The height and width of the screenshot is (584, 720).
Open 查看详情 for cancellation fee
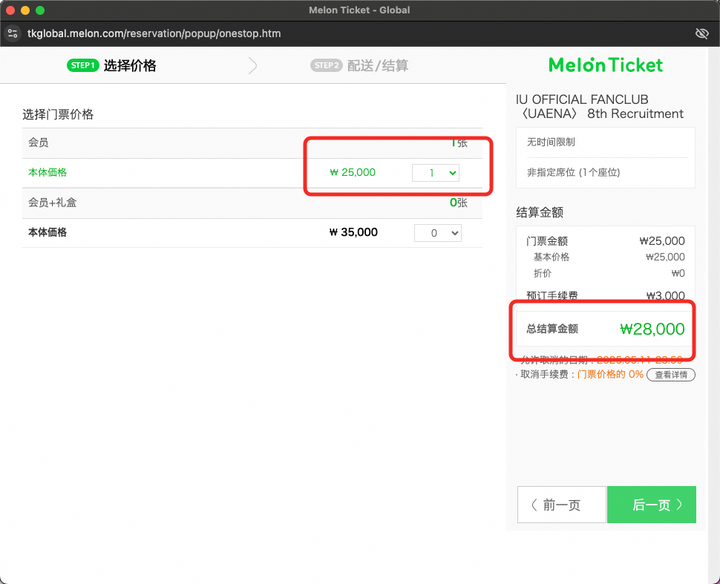tap(670, 375)
